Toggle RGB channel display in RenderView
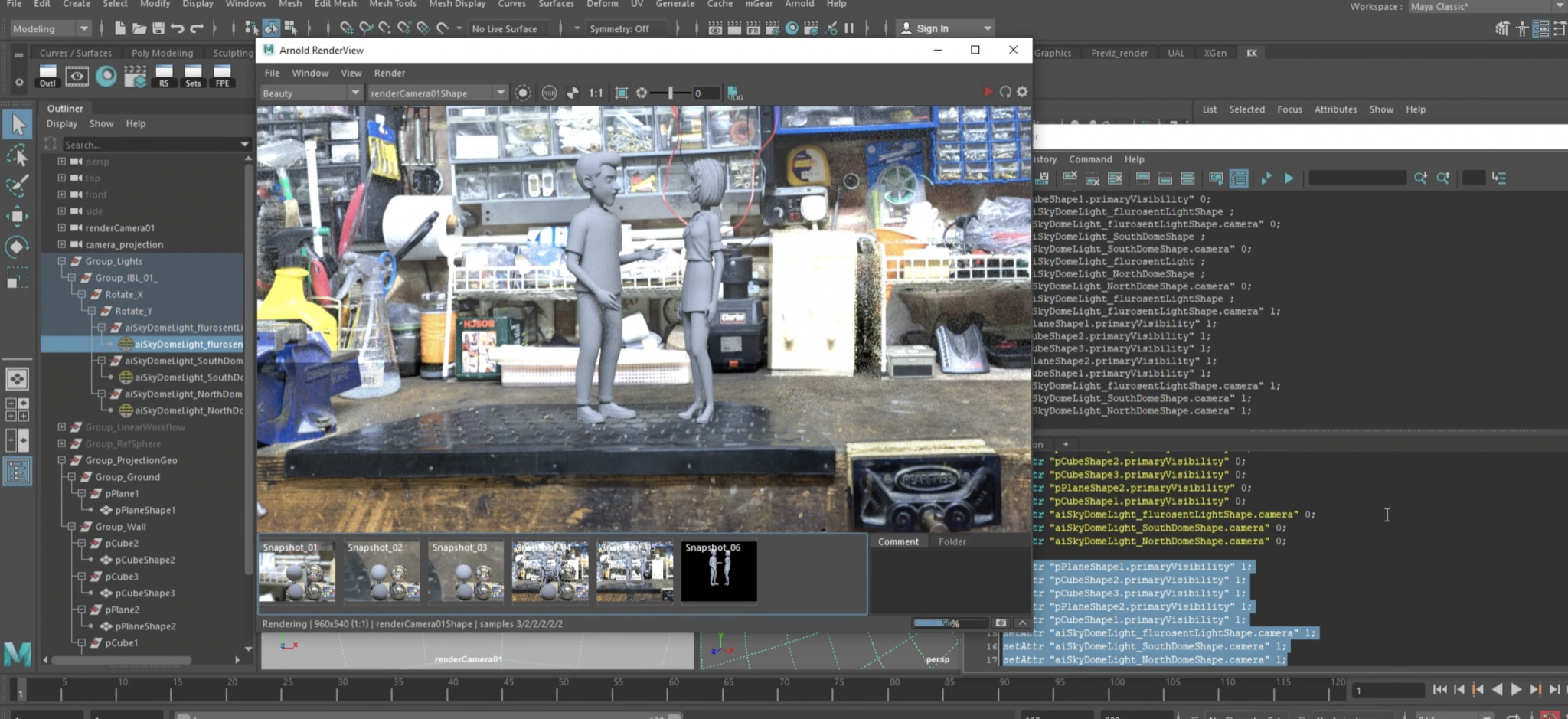 (x=549, y=93)
